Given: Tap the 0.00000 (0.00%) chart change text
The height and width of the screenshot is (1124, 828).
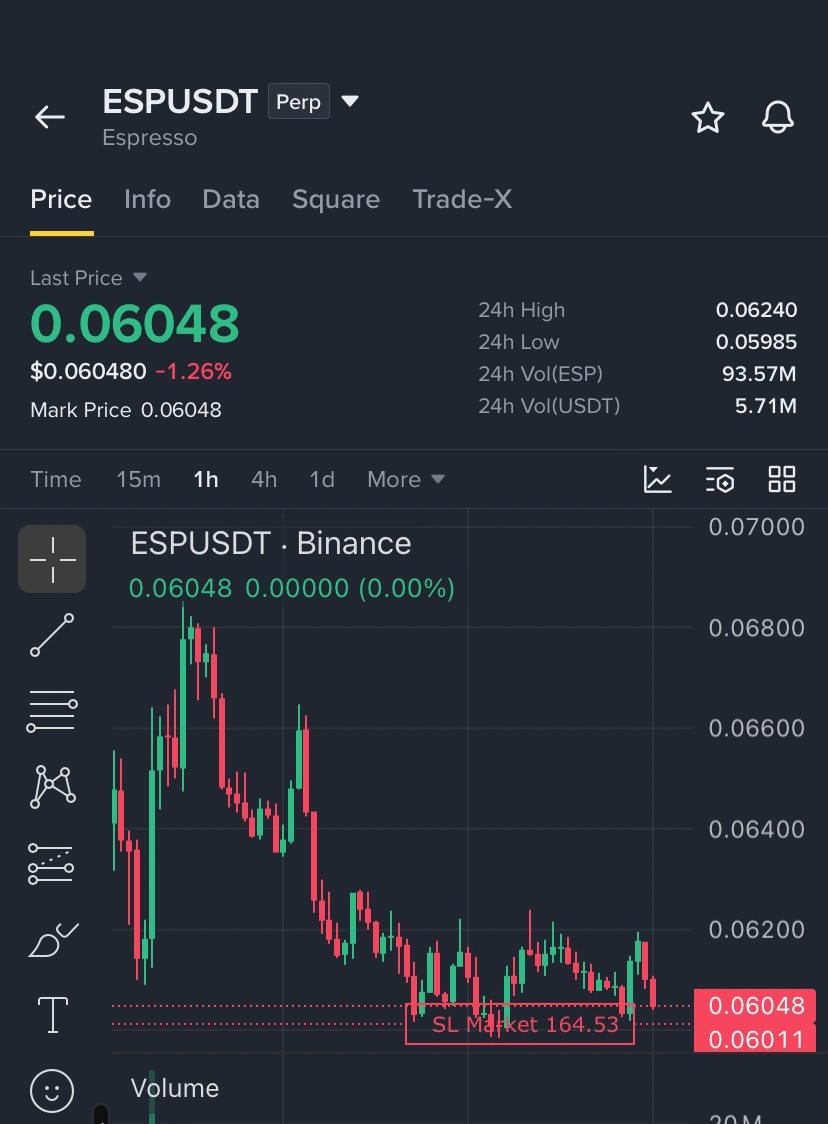Looking at the screenshot, I should tap(350, 589).
